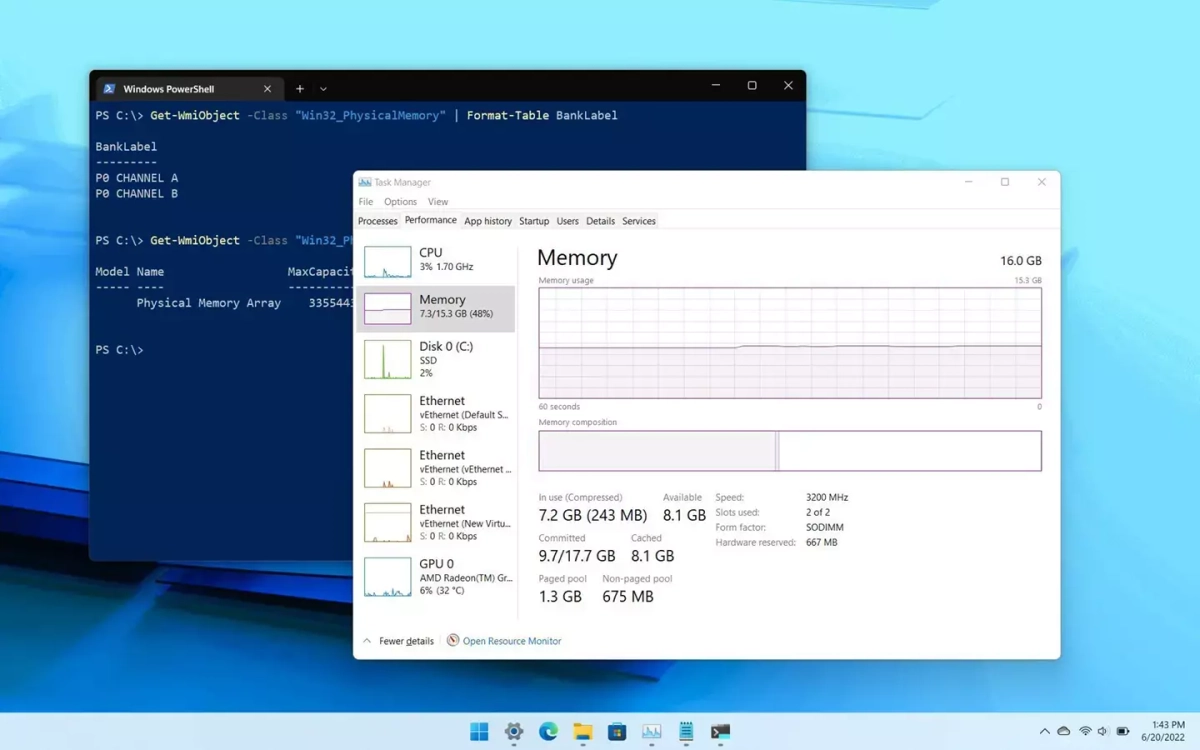The height and width of the screenshot is (750, 1200).
Task: Click the volume speaker tray icon
Action: point(1102,731)
